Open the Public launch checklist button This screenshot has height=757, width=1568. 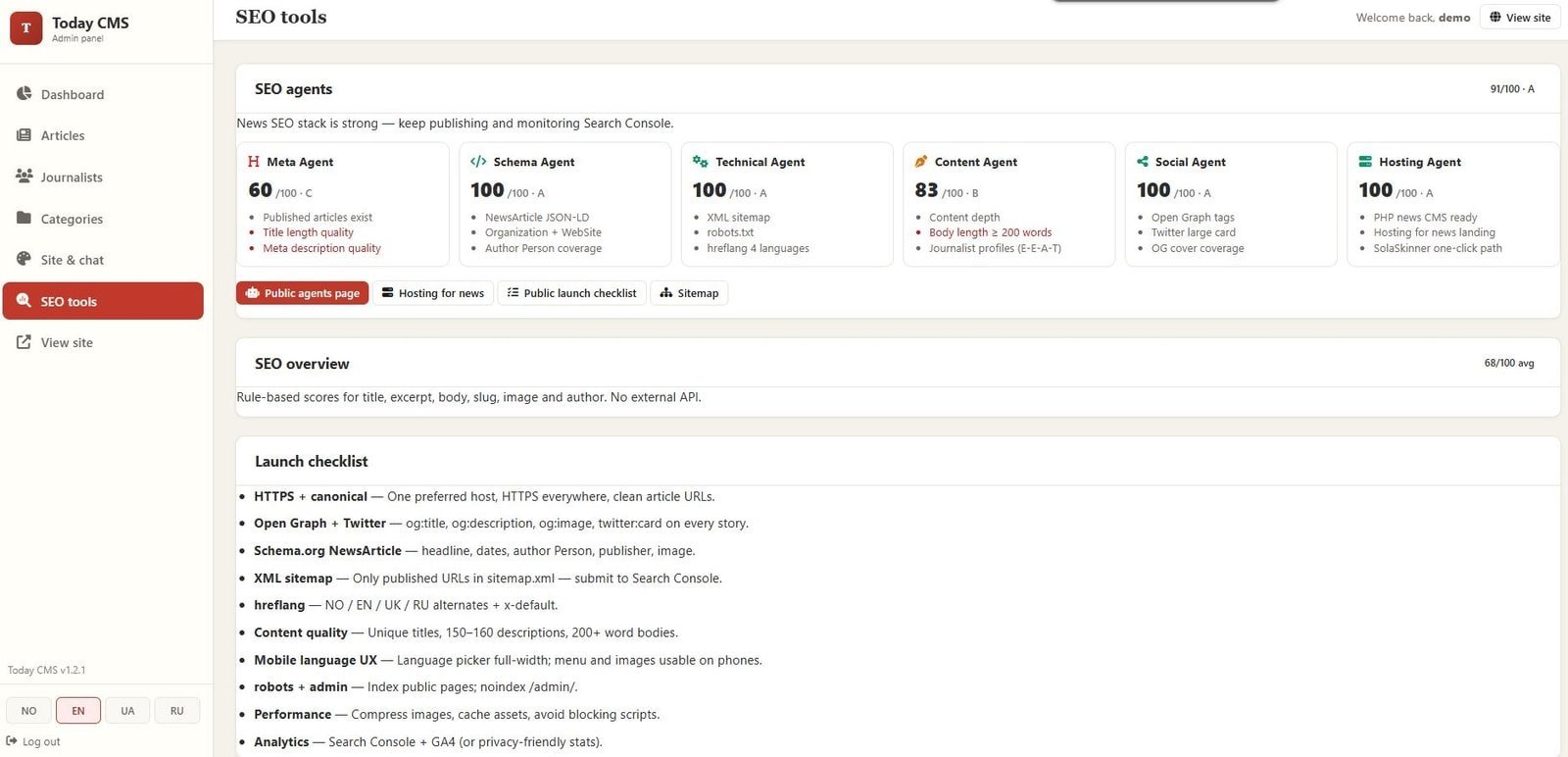pyautogui.click(x=571, y=293)
